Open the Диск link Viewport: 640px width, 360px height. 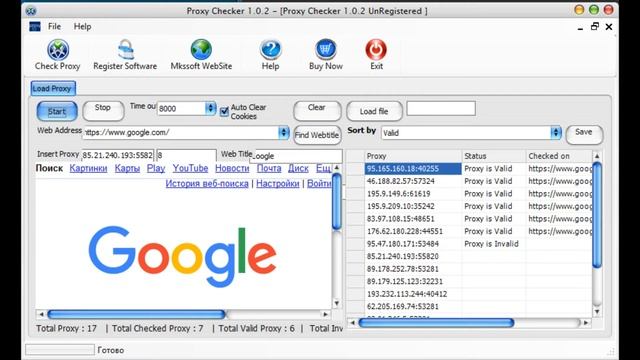(298, 168)
